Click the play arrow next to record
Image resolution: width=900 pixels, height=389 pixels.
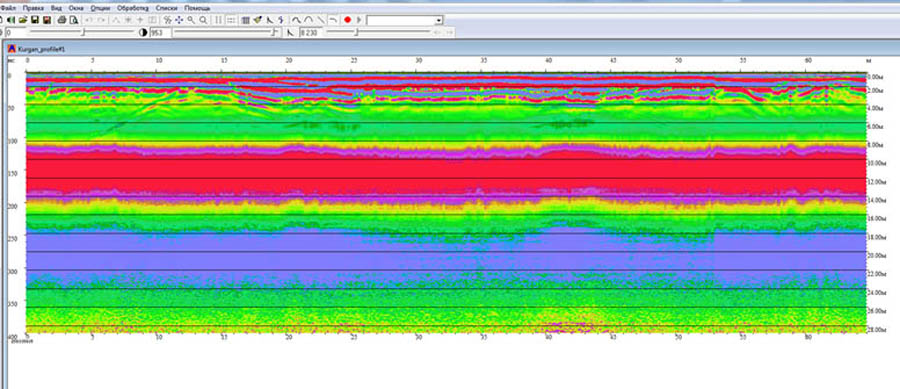359,20
